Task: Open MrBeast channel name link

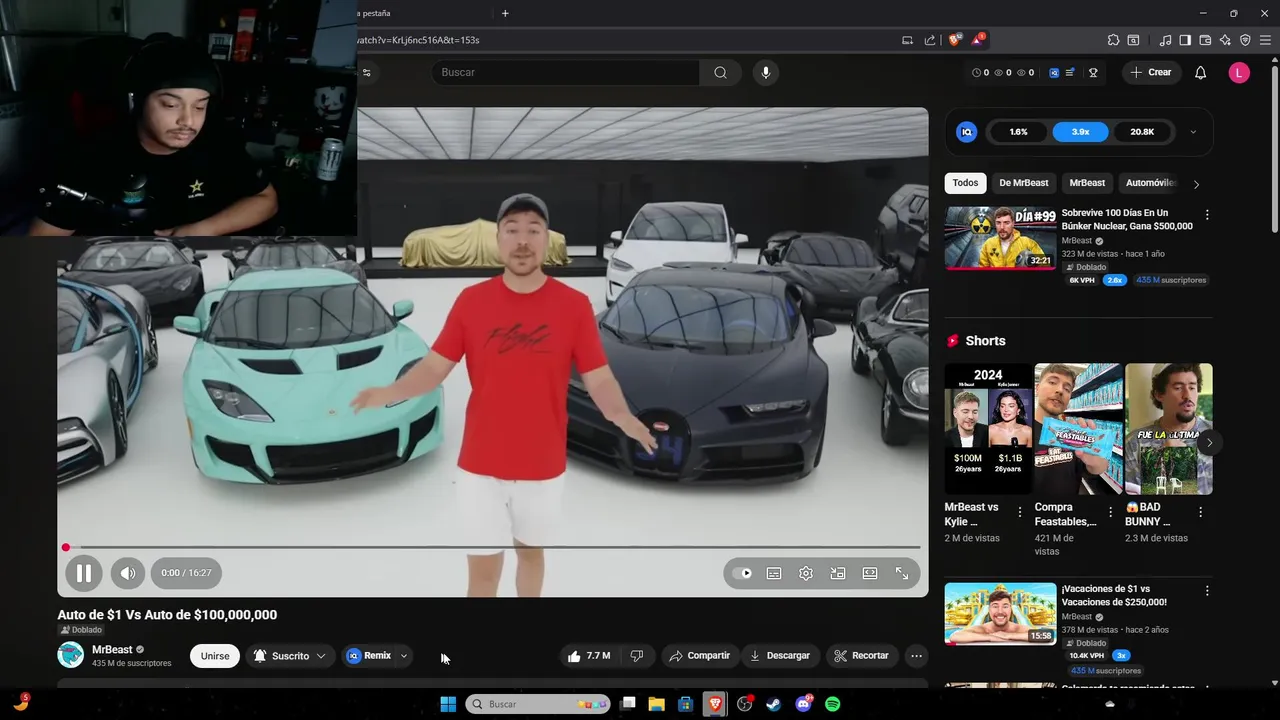Action: coord(112,650)
